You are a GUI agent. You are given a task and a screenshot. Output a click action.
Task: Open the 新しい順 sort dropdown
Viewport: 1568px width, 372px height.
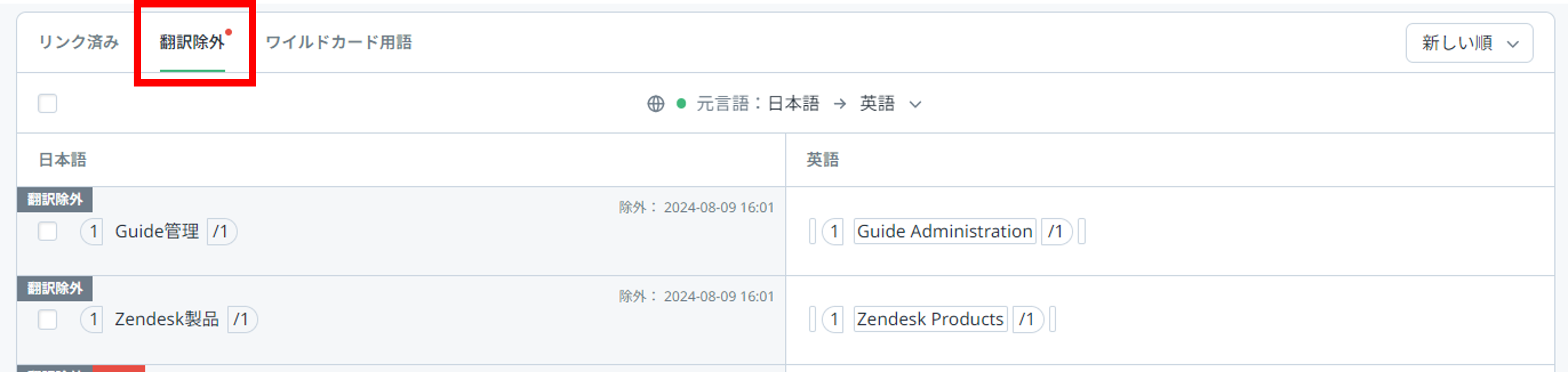(1469, 43)
